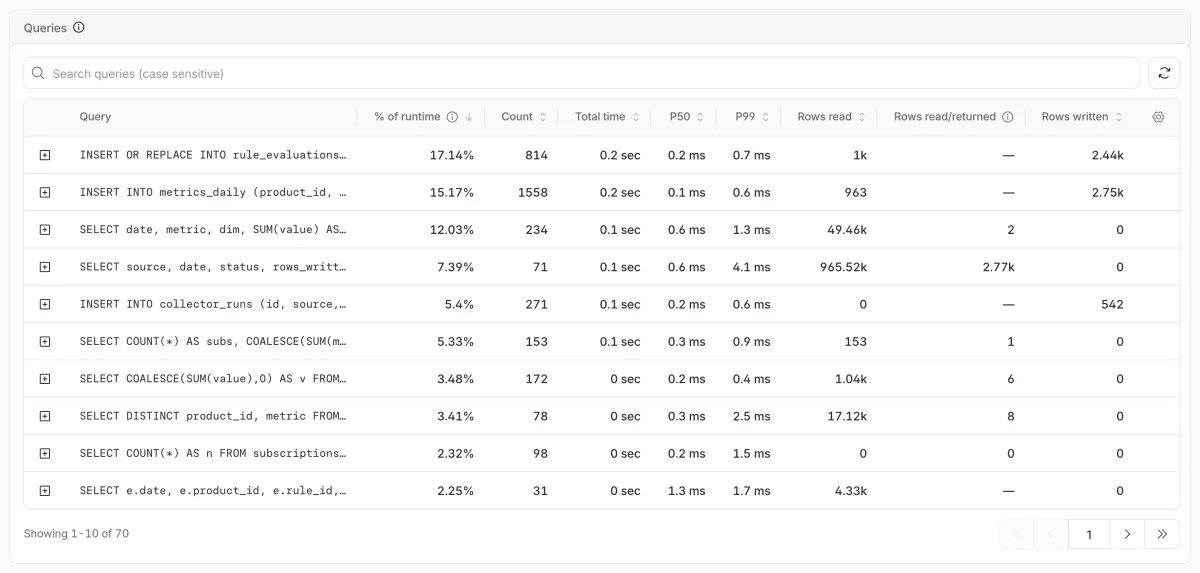This screenshot has height=573, width=1200.
Task: Click the rows written value 2.44k
Action: [x=1108, y=155]
